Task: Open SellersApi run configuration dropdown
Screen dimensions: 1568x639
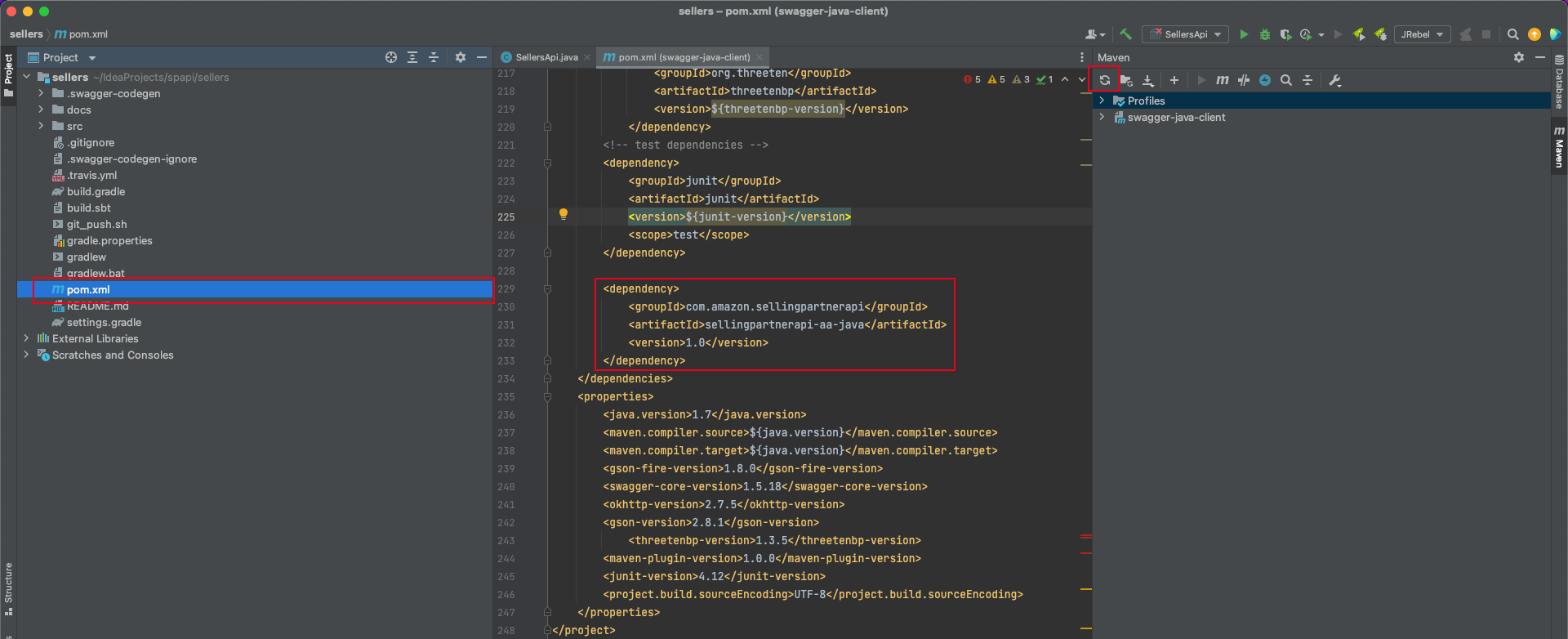Action: pyautogui.click(x=1185, y=34)
